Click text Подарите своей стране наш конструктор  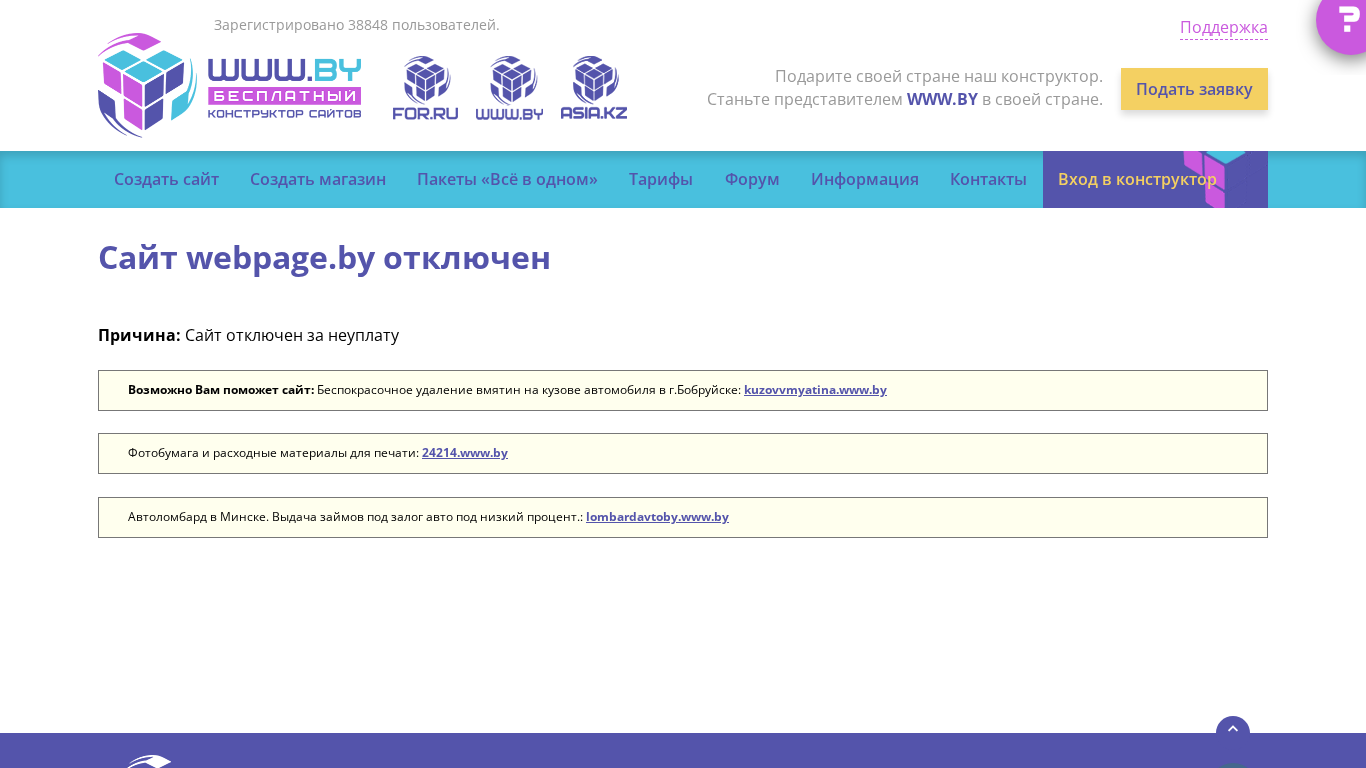939,76
